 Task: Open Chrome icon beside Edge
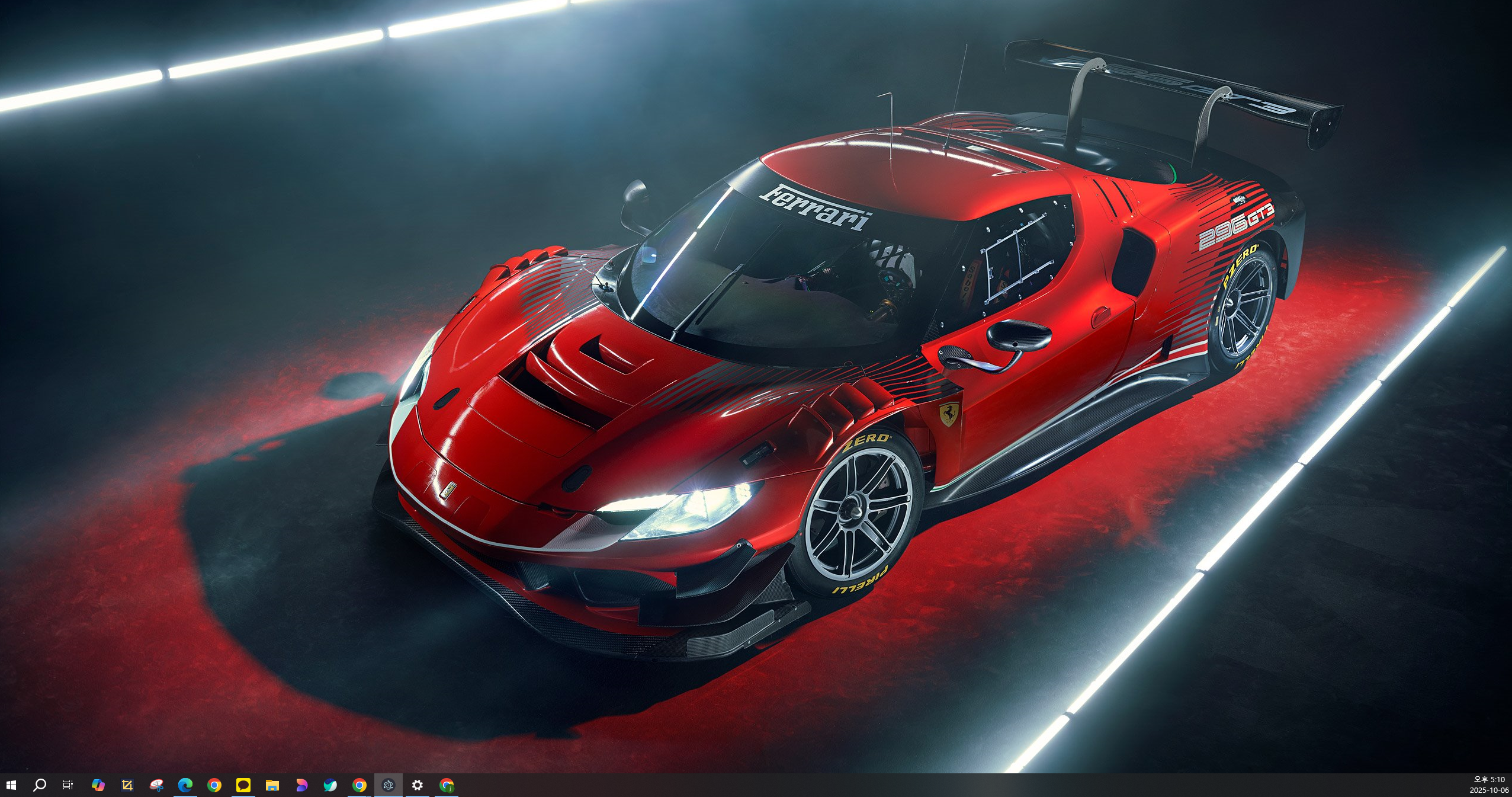[214, 785]
